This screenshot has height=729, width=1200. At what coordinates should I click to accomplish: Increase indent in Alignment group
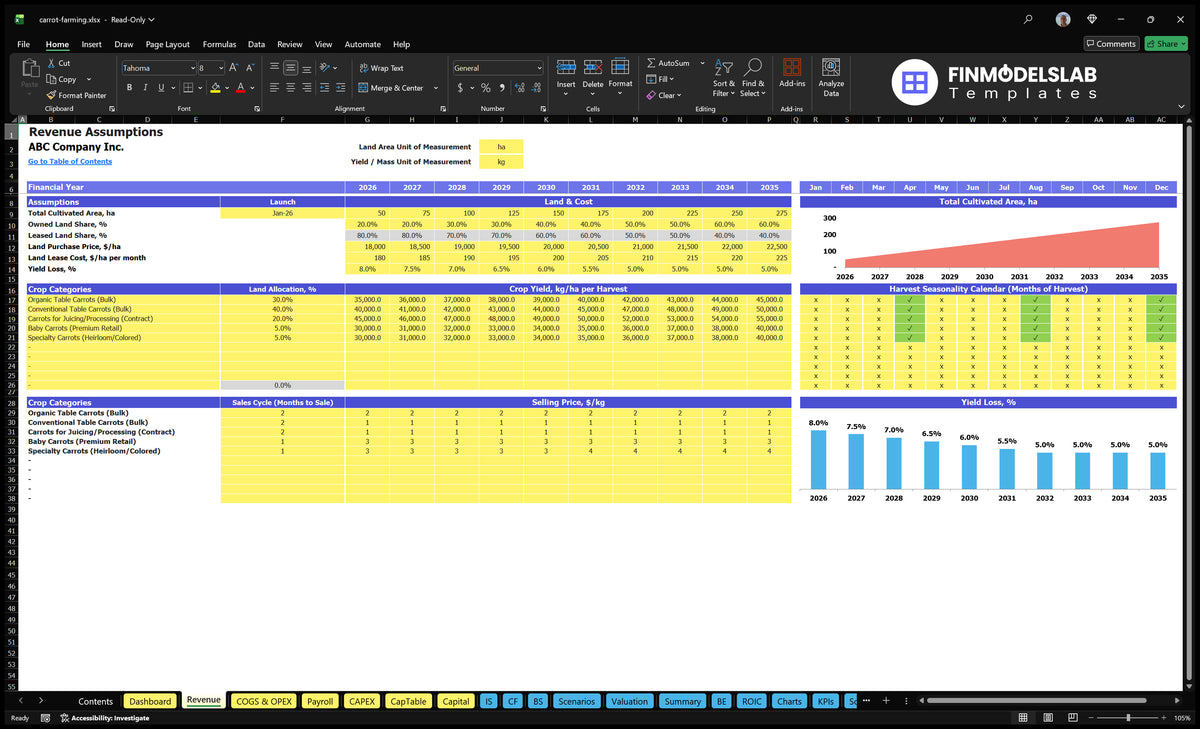click(342, 88)
